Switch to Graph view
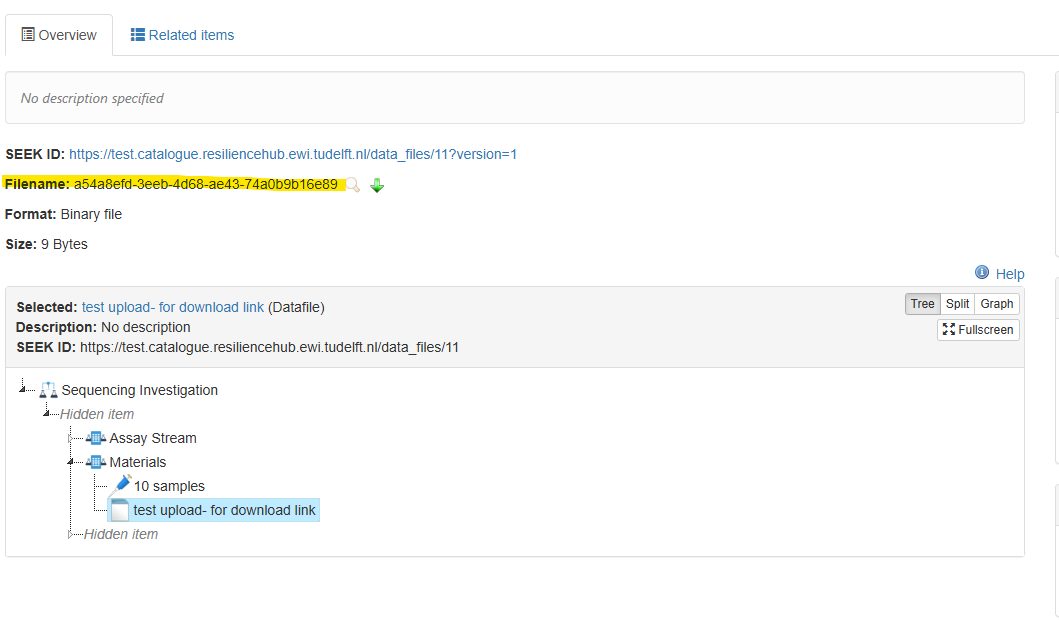 coord(997,304)
